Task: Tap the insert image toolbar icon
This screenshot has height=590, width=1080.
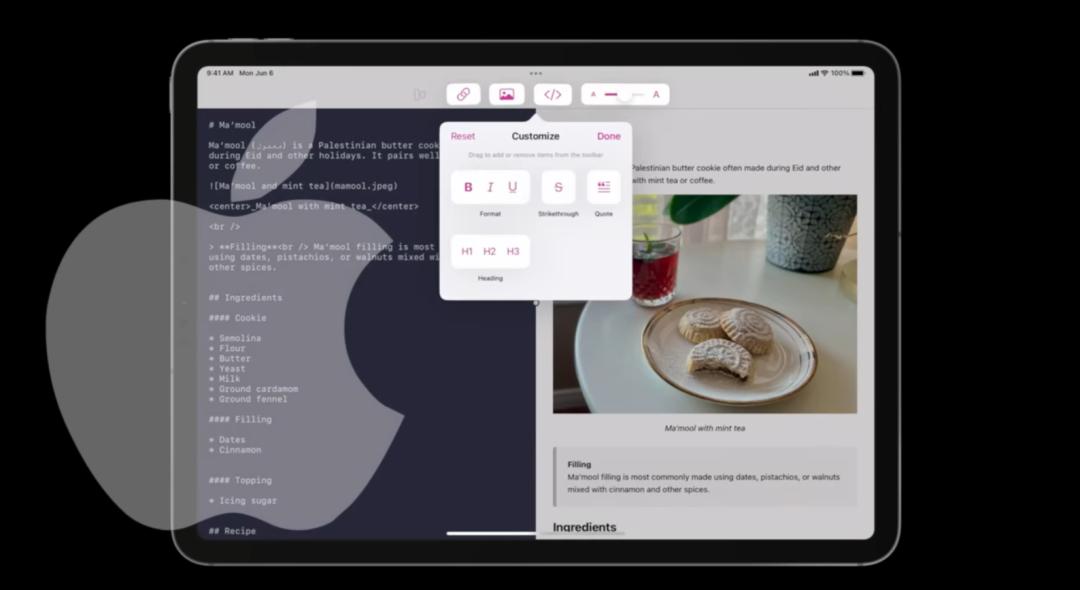Action: [x=506, y=95]
